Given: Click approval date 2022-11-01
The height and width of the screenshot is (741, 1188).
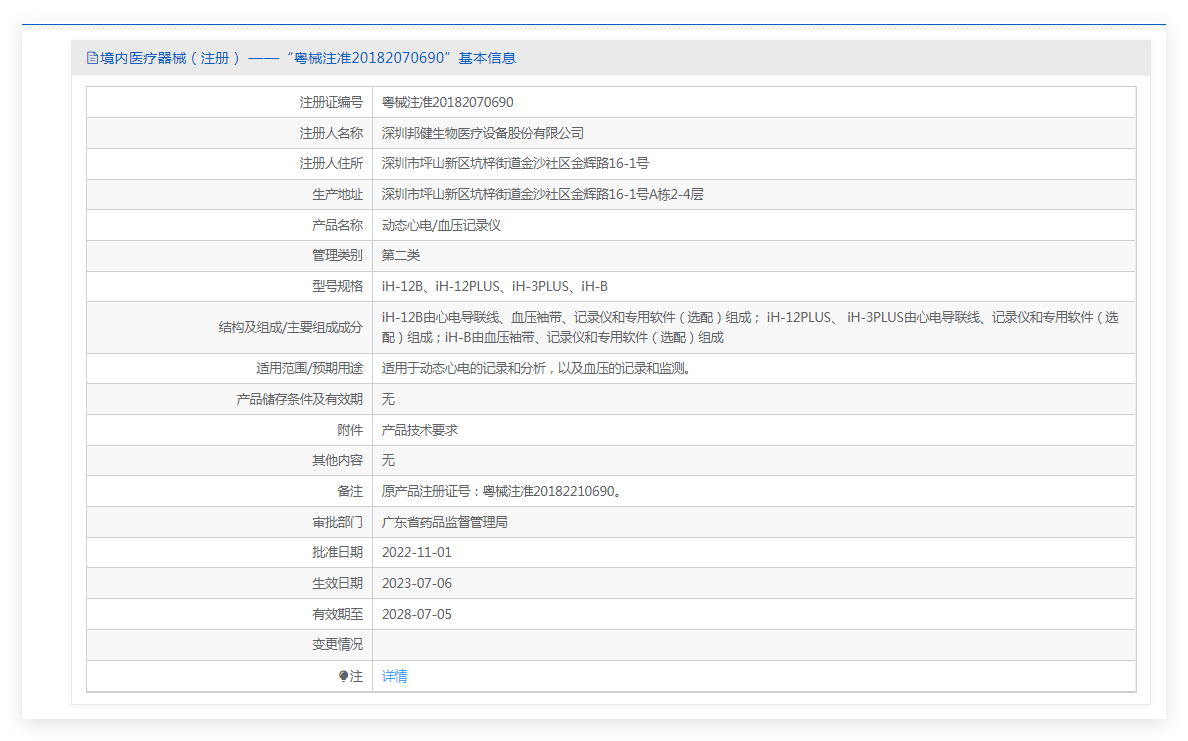Looking at the screenshot, I should [x=417, y=553].
